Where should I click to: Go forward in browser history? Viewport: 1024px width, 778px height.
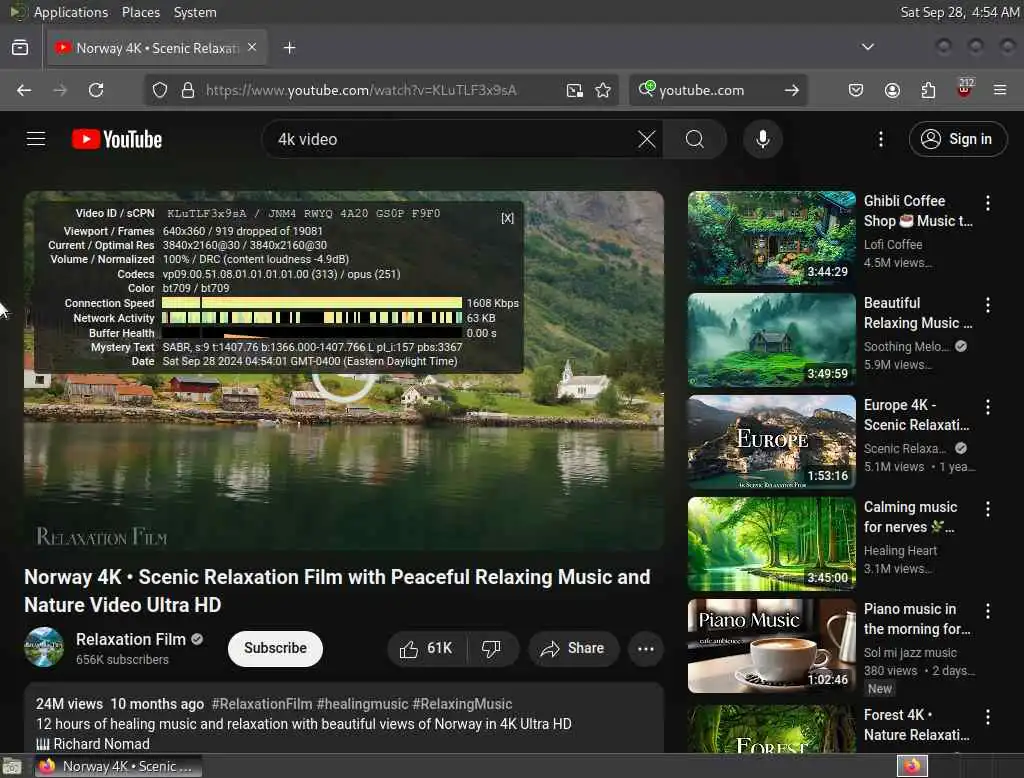click(60, 90)
